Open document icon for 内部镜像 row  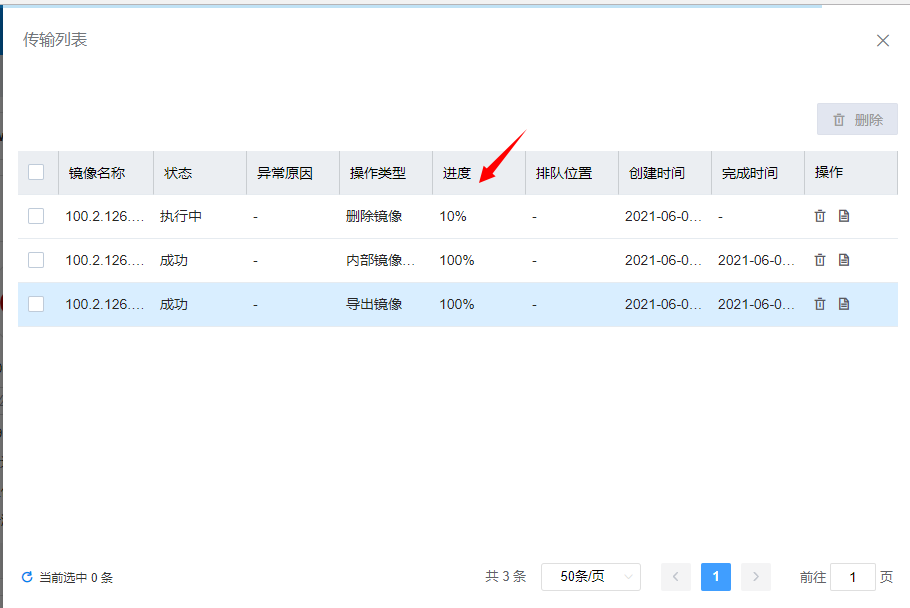pos(844,260)
